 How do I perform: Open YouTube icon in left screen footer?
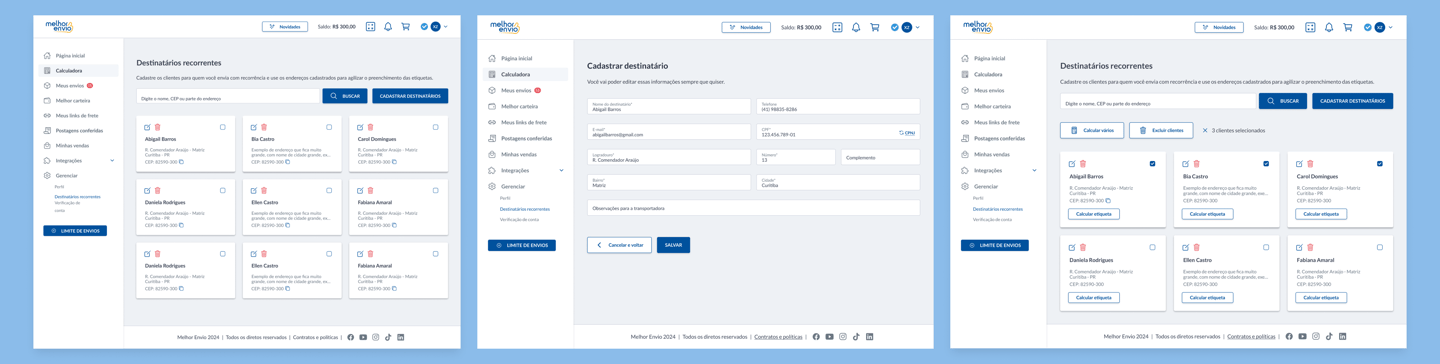click(x=363, y=337)
